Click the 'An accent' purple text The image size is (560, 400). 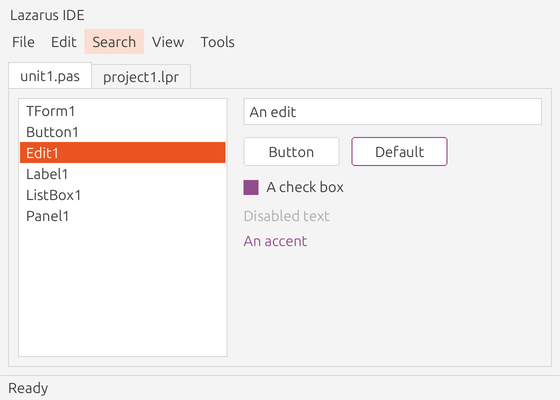pyautogui.click(x=275, y=241)
